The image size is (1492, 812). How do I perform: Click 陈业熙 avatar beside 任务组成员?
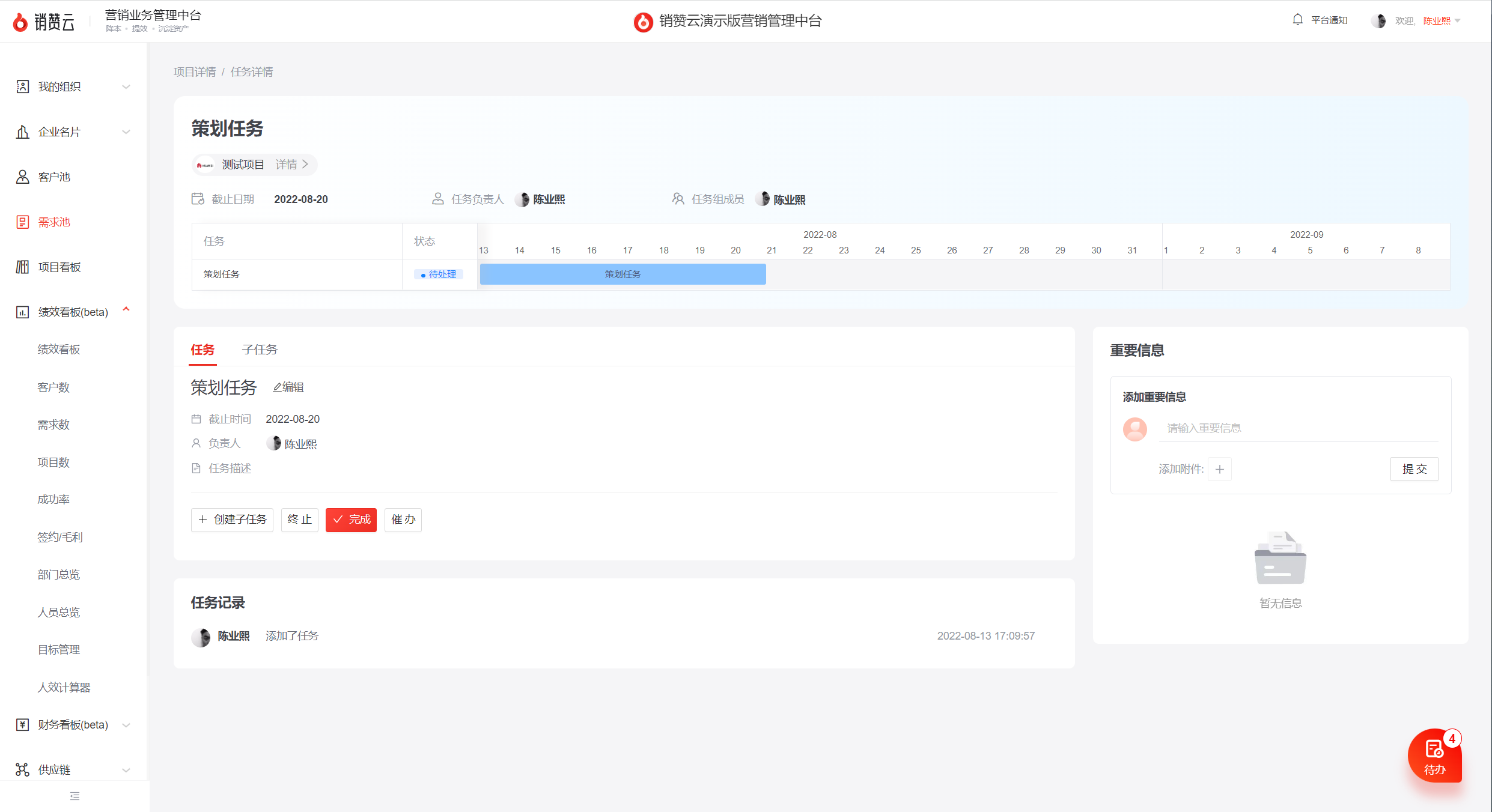click(763, 199)
